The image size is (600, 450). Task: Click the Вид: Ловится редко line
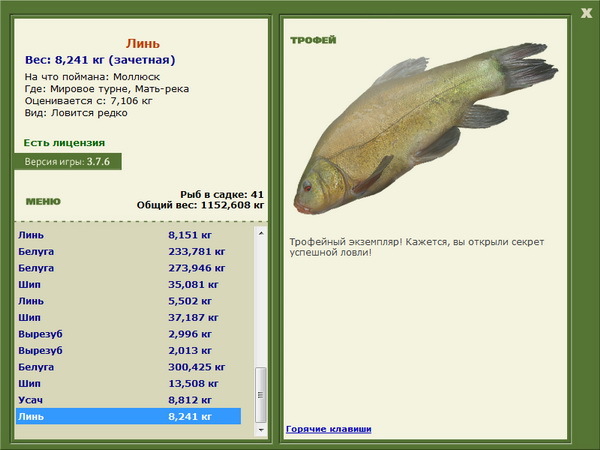coord(76,113)
